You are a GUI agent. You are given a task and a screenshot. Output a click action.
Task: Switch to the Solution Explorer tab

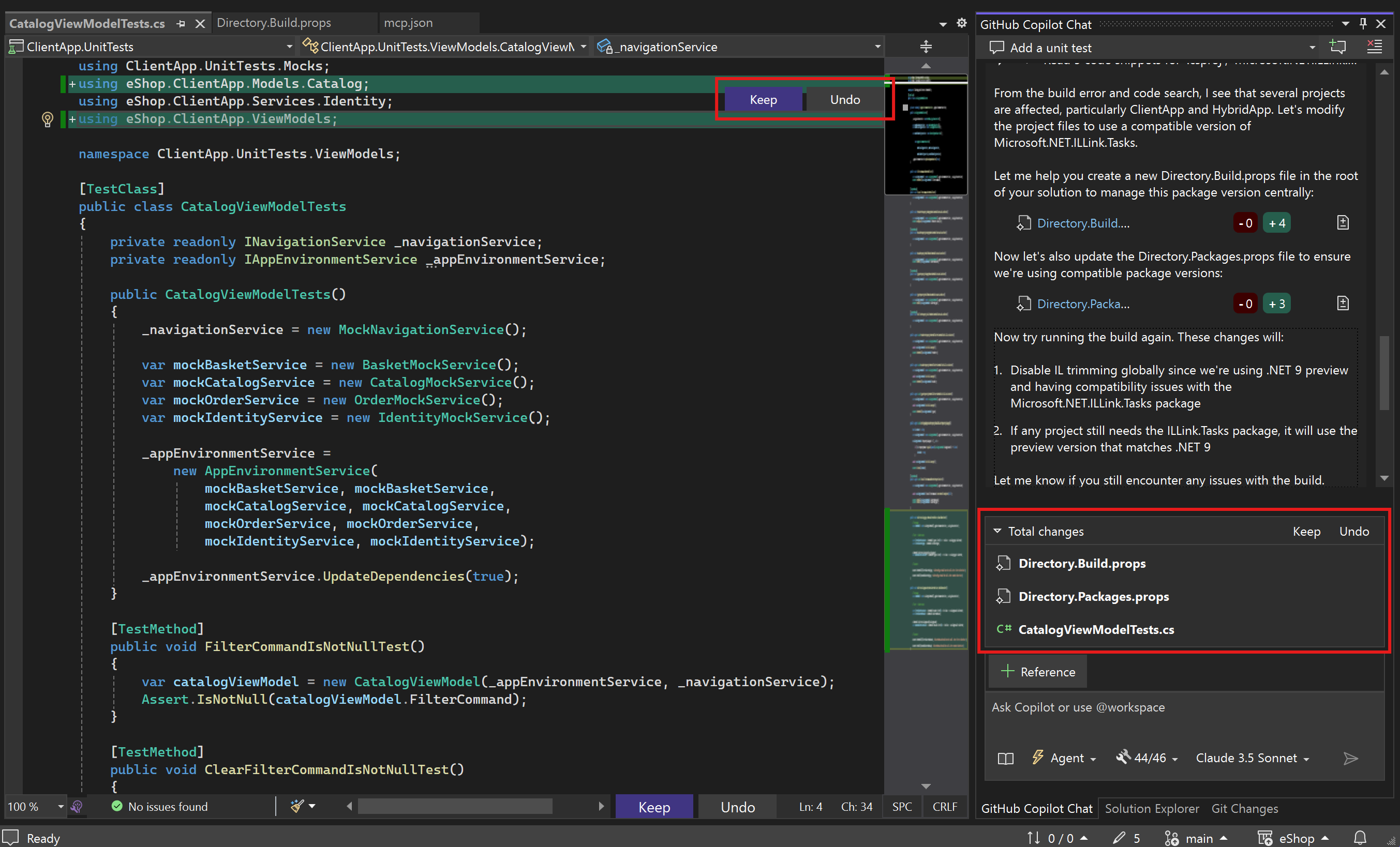(1151, 808)
